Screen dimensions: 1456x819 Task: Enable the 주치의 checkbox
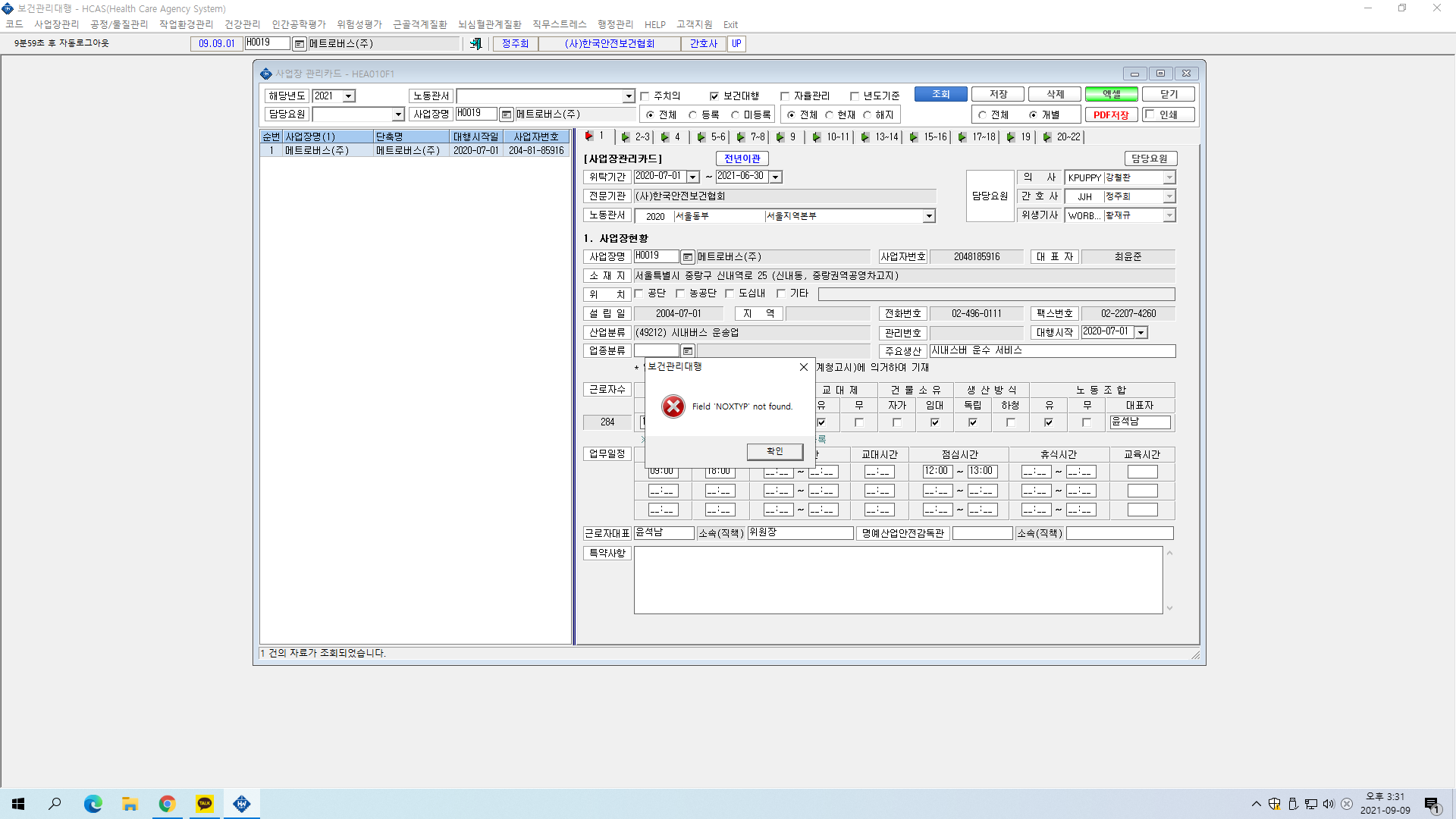(x=645, y=96)
